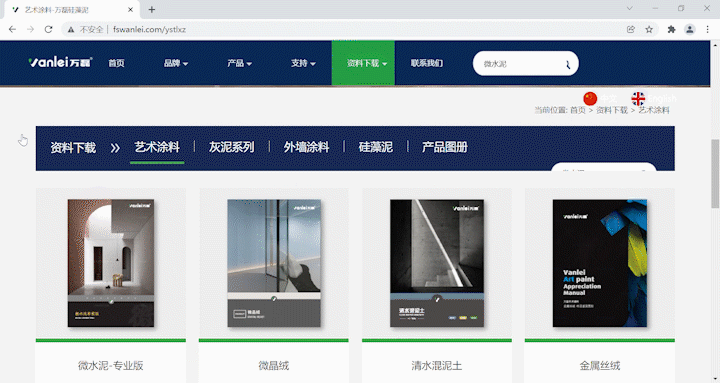720x383 pixels.
Task: Bookmark this page with the star icon
Action: (x=649, y=29)
